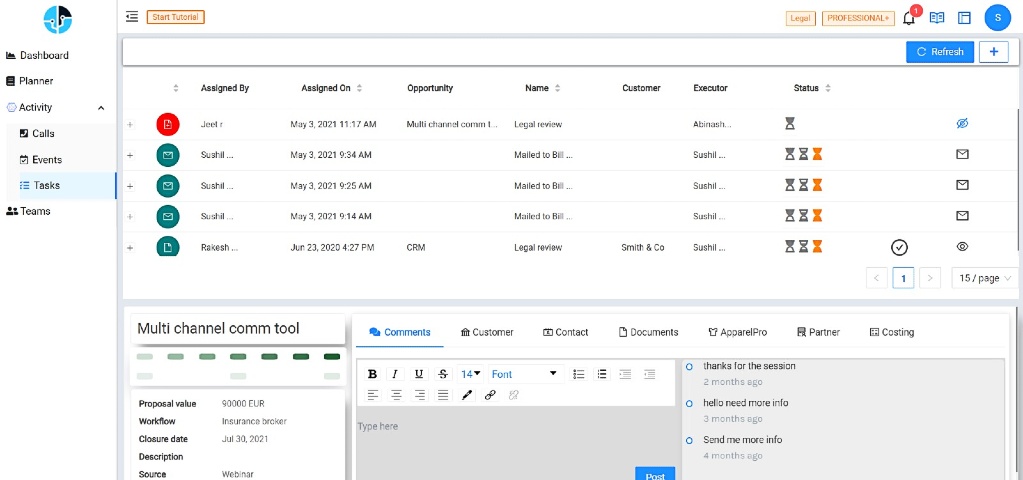Click the envelope action in 9:34 AM row
This screenshot has width=1023, height=480.
(962, 155)
